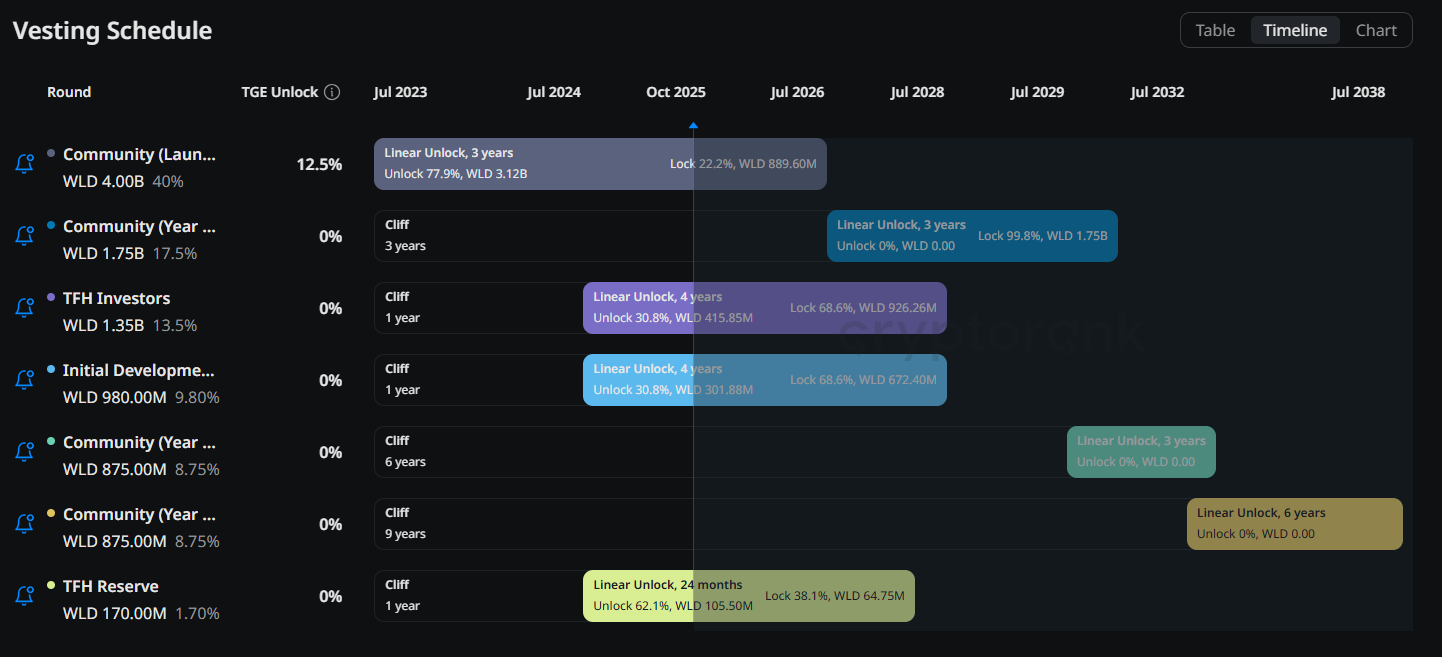Click the TGE Unlock column header
The height and width of the screenshot is (657, 1442).
(x=280, y=92)
